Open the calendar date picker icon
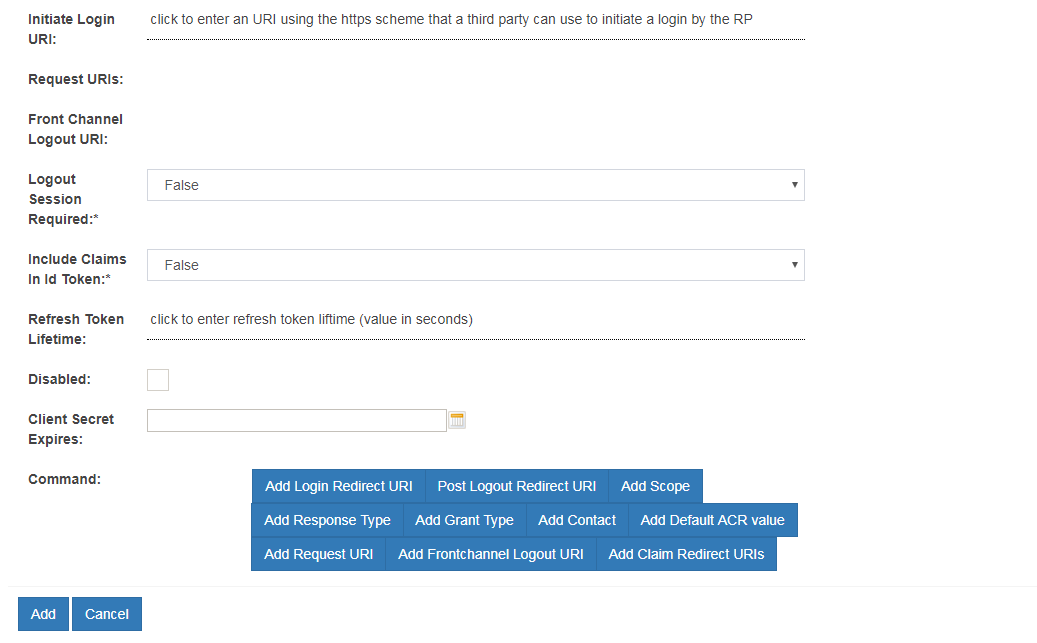Image resolution: width=1037 pixels, height=643 pixels. 457,420
